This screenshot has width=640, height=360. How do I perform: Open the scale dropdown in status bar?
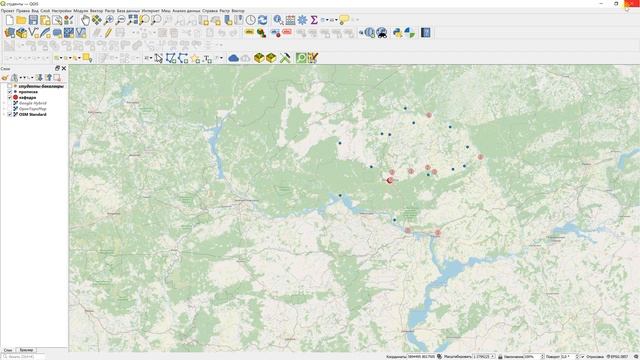[x=493, y=356]
